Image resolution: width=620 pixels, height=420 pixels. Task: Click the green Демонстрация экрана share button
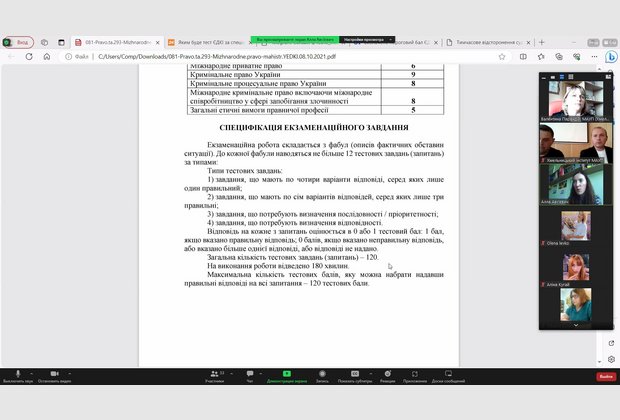287,376
